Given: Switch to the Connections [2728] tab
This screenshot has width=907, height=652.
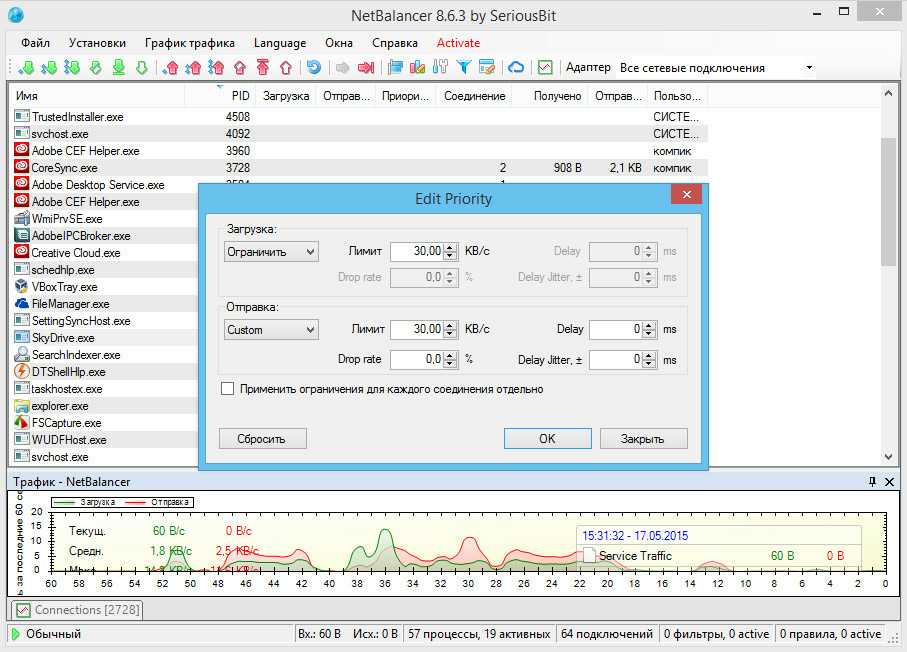Looking at the screenshot, I should (77, 609).
